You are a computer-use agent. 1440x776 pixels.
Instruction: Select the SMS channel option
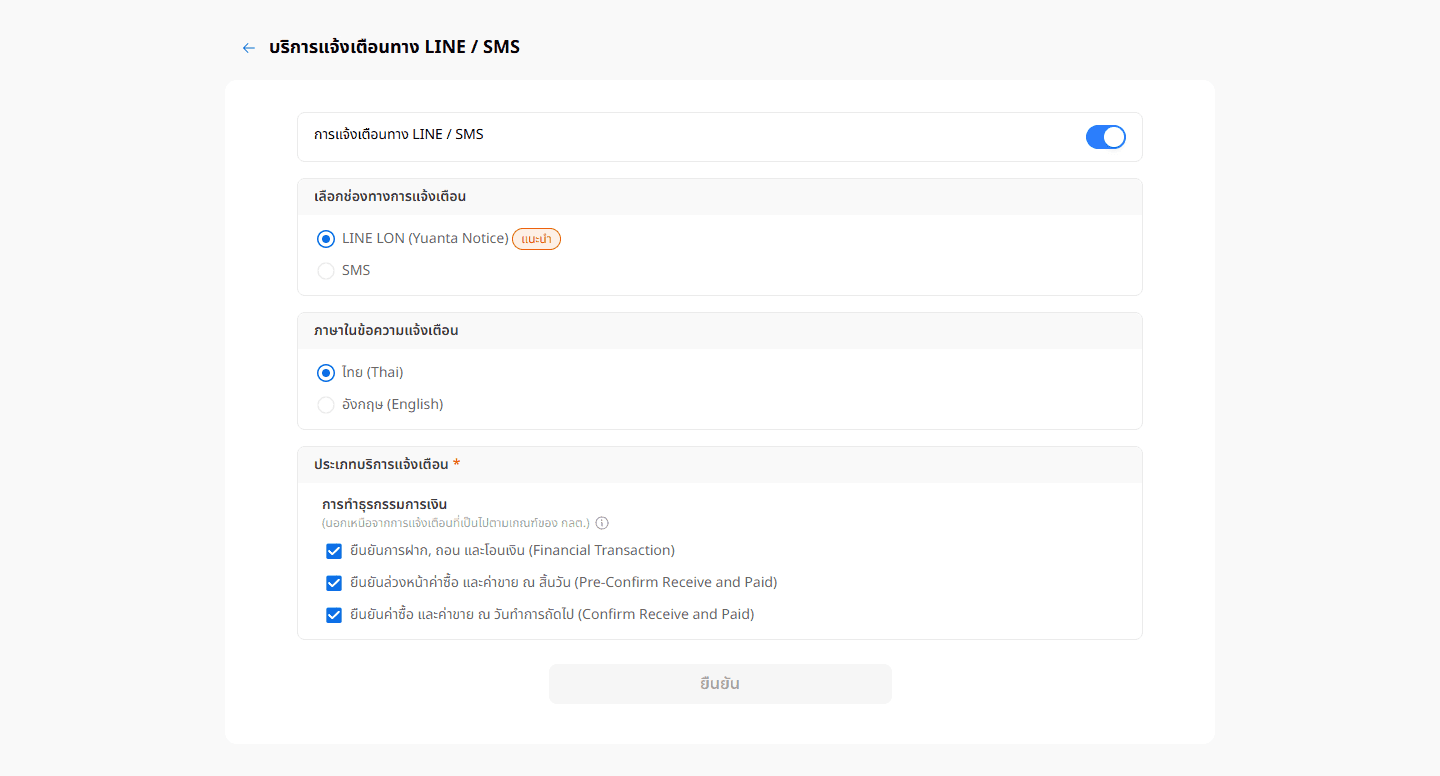point(326,271)
